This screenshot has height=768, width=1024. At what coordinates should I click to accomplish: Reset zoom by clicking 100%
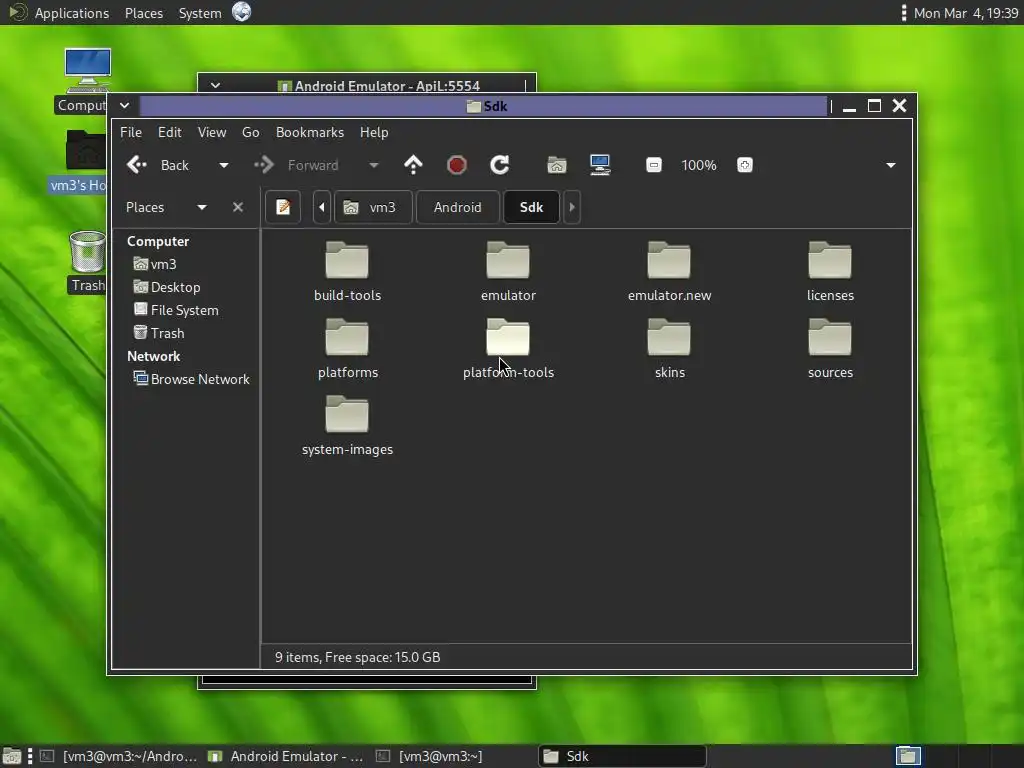click(x=699, y=165)
